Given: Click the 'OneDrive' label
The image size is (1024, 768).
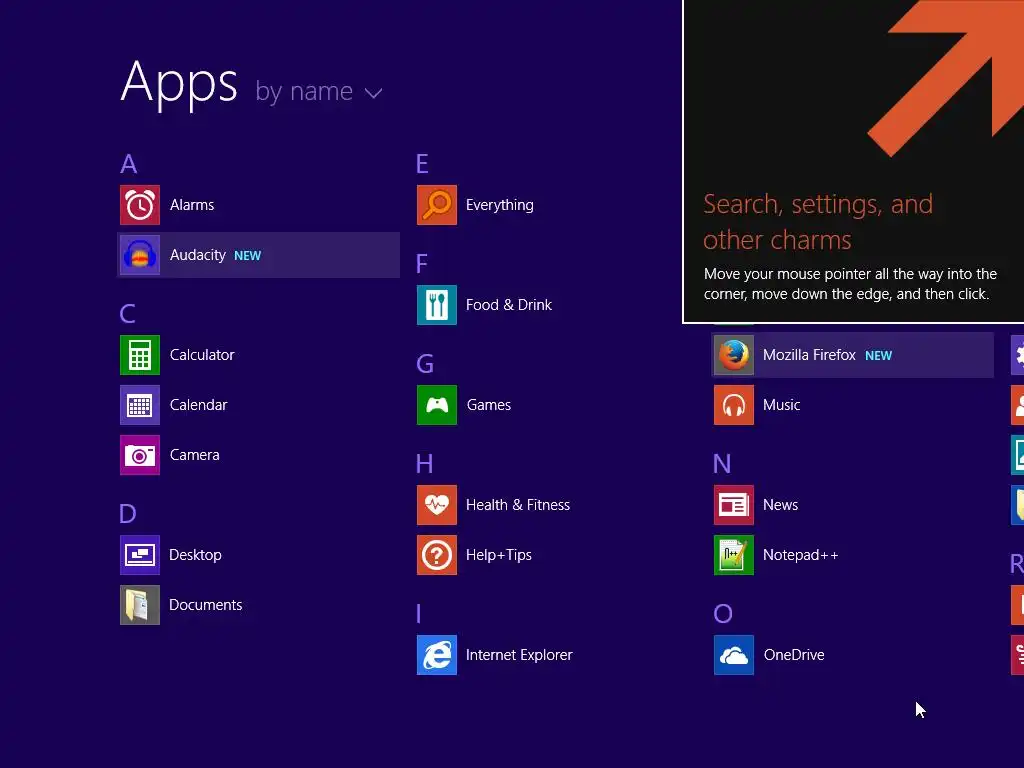Looking at the screenshot, I should [794, 655].
